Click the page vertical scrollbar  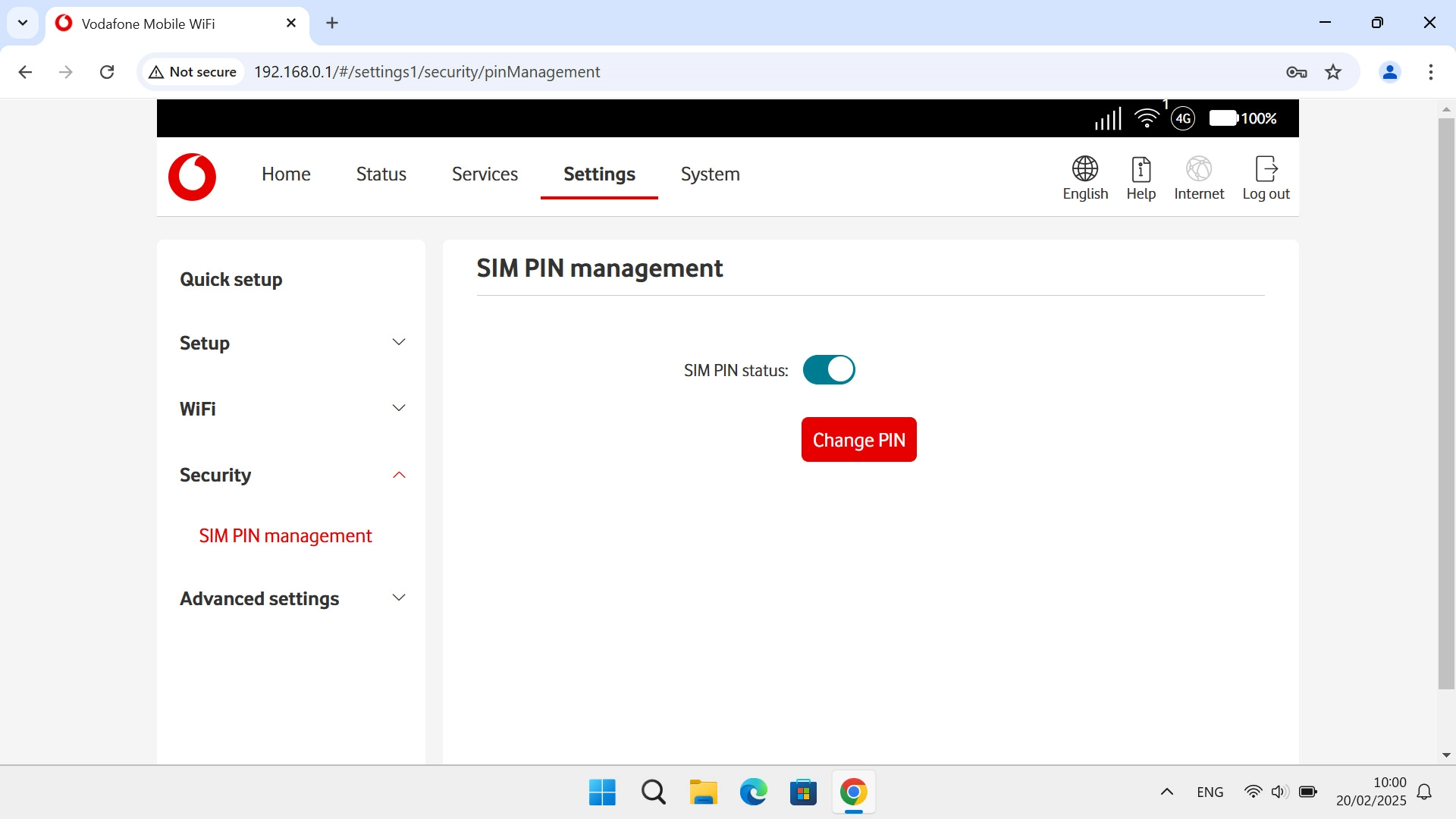[1446, 402]
